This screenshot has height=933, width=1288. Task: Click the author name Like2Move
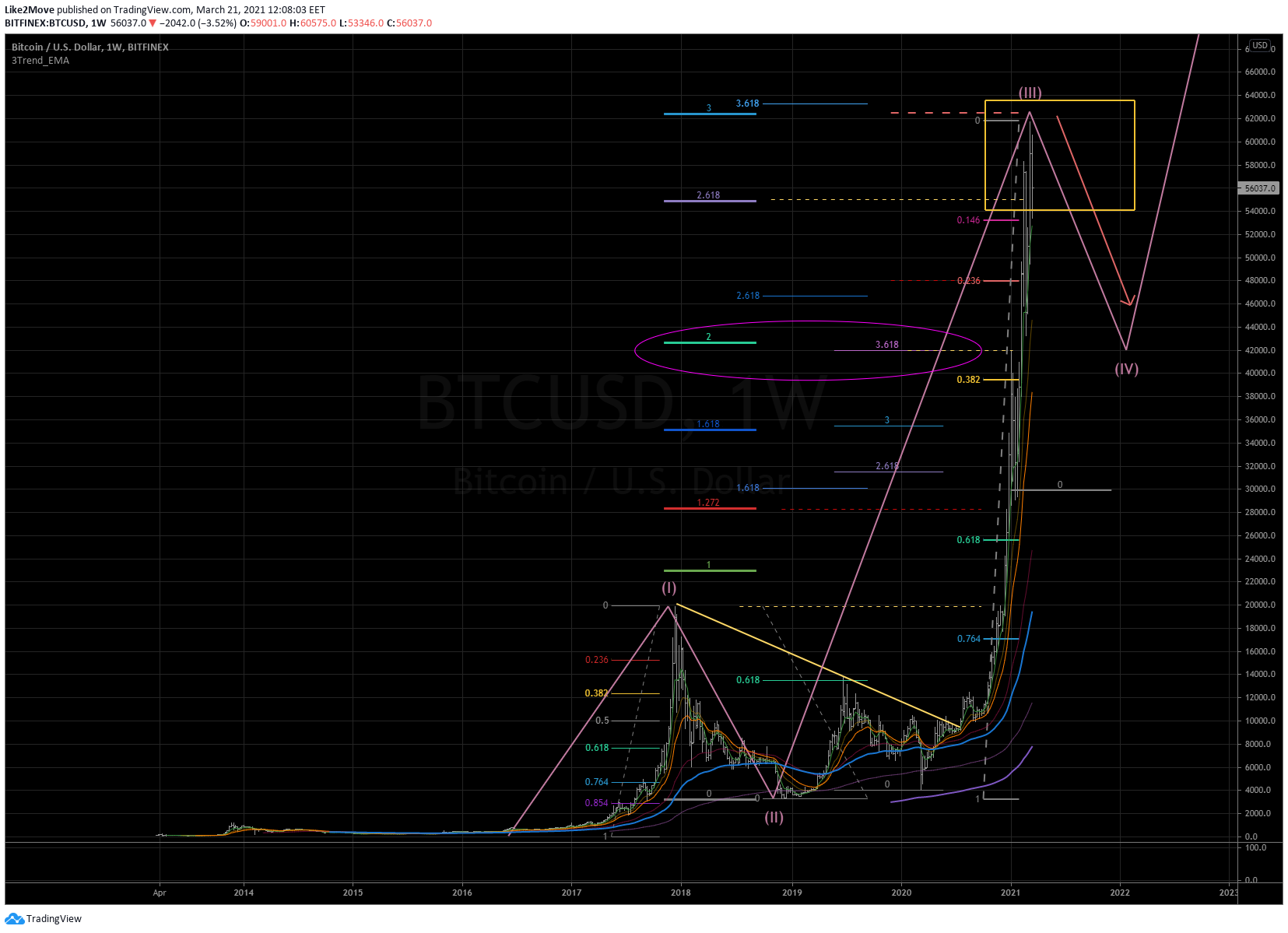click(x=30, y=10)
